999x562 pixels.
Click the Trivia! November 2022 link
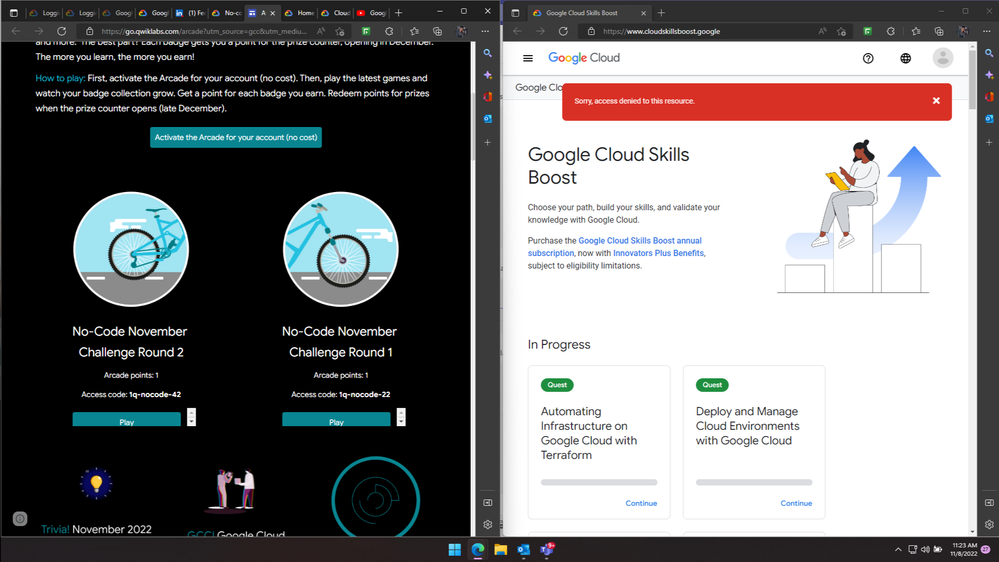click(96, 529)
